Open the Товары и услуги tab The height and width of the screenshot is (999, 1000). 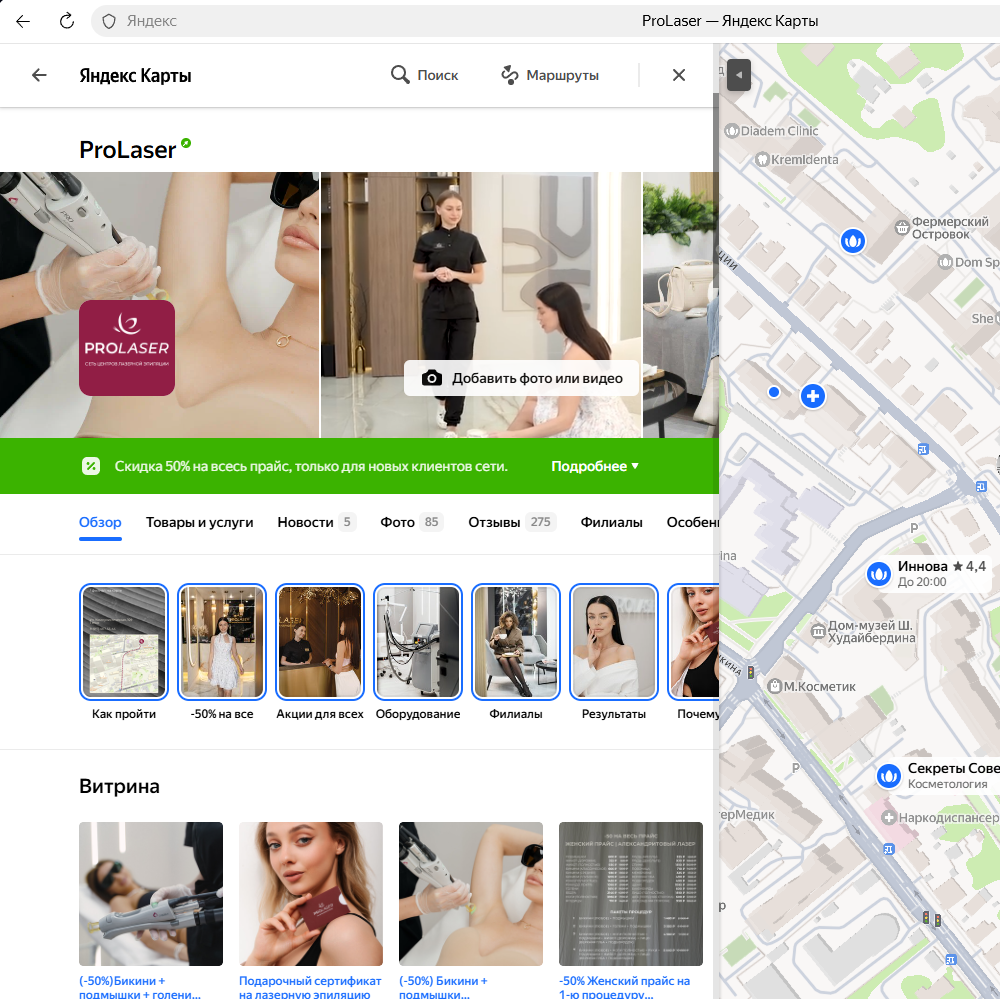click(x=199, y=522)
